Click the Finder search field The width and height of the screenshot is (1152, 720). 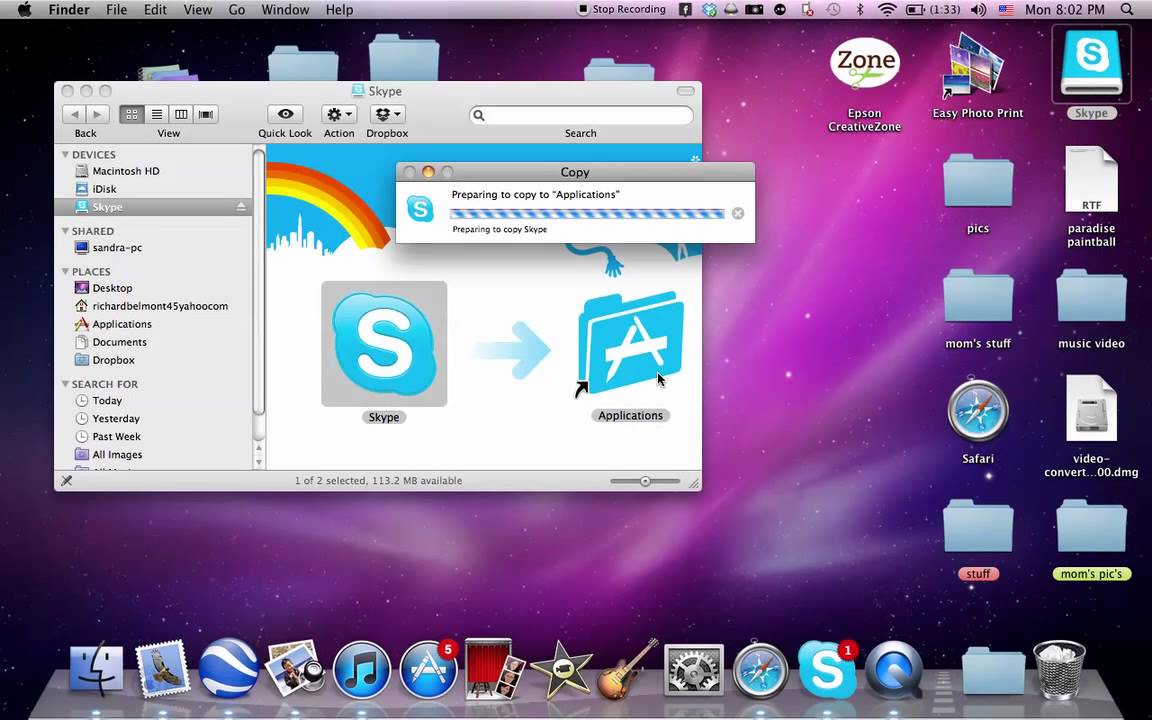[581, 115]
